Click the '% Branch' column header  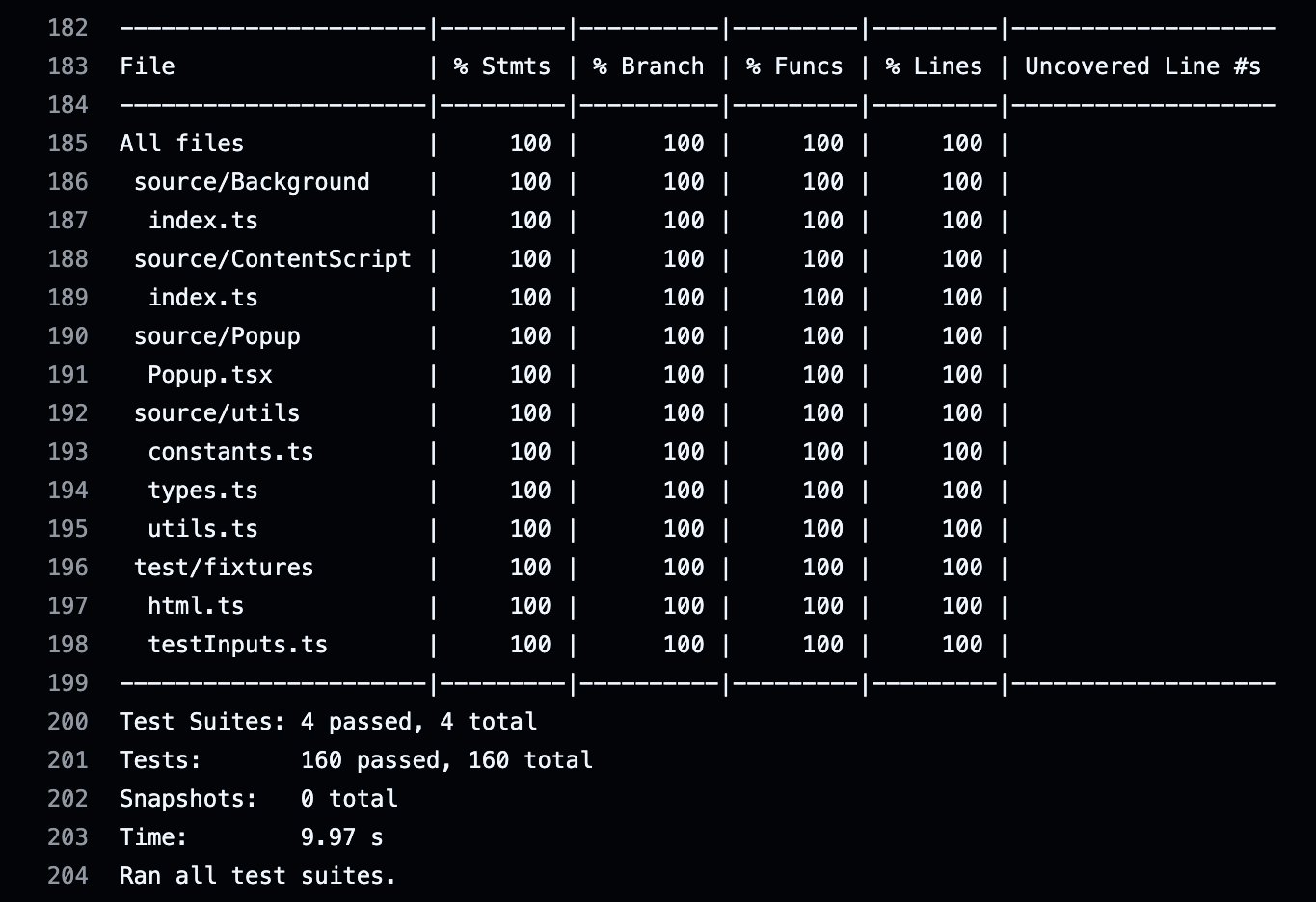[x=646, y=66]
